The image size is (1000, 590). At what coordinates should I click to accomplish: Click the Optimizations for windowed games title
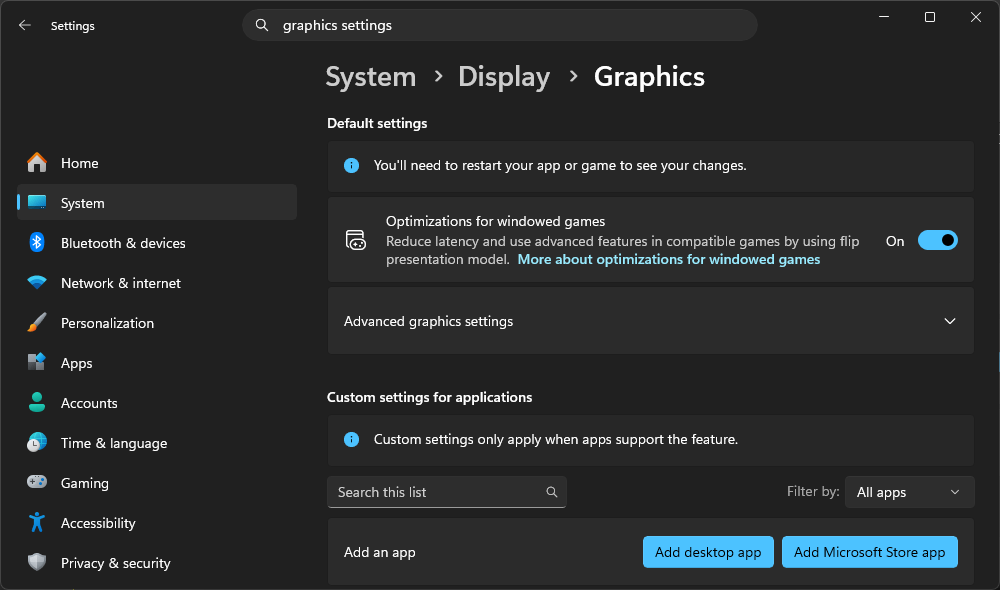496,221
